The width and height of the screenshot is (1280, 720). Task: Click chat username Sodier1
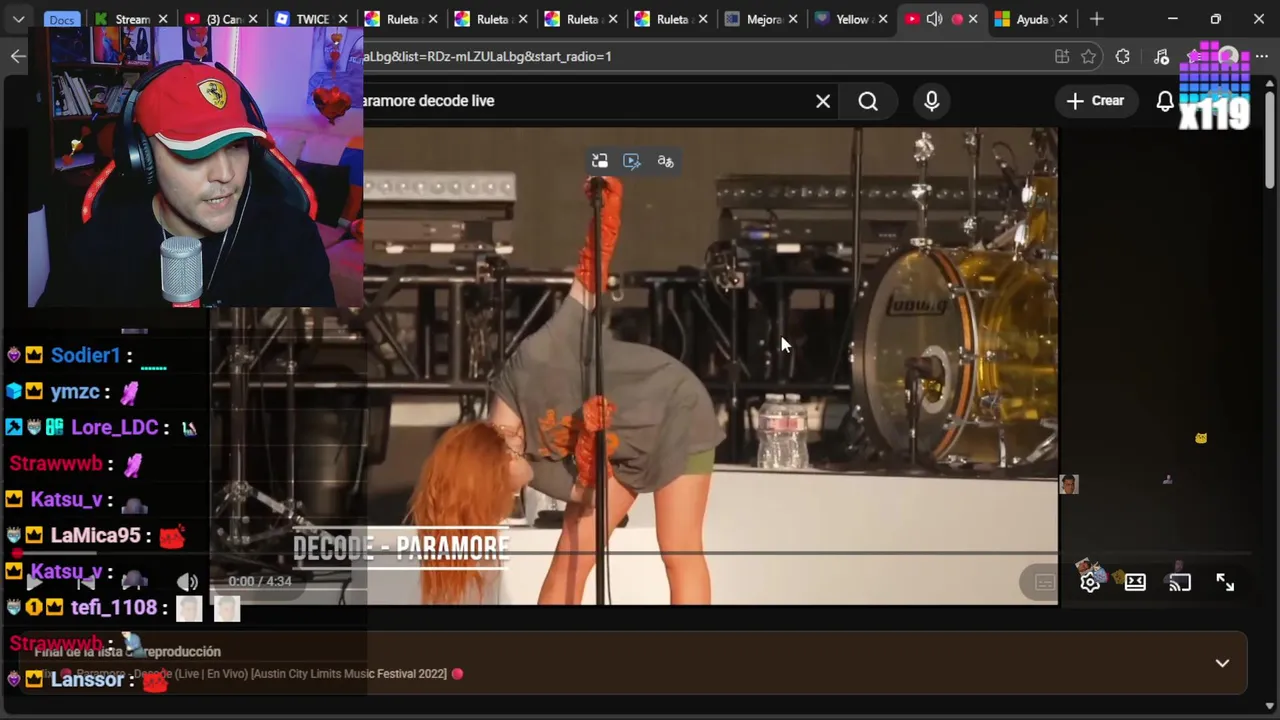pos(85,355)
